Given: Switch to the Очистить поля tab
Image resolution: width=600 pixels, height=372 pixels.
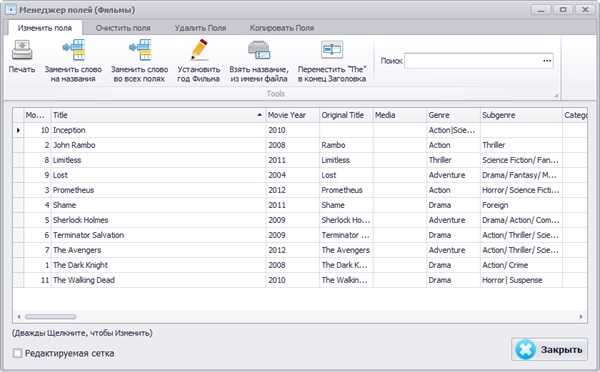Looking at the screenshot, I should 123,28.
